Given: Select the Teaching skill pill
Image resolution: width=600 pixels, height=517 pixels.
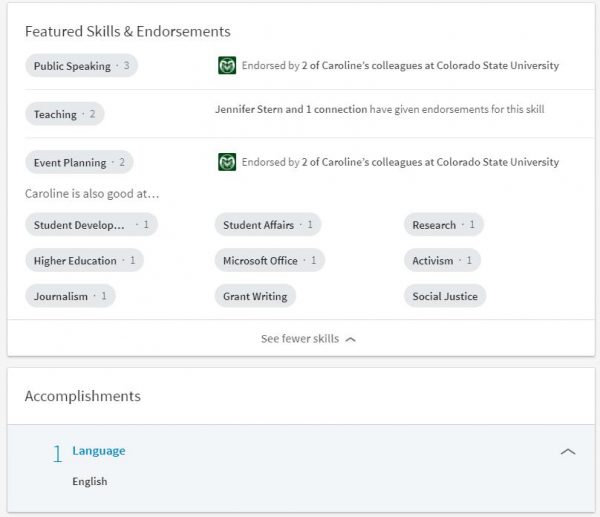Looking at the screenshot, I should [64, 114].
